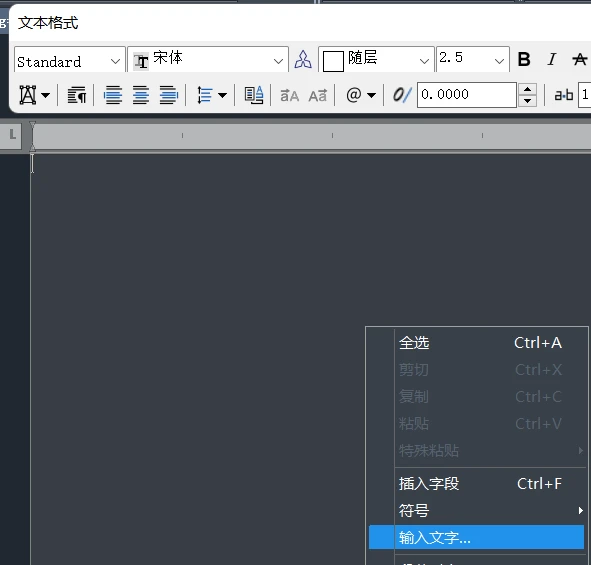Align text right
591x565 pixels.
(x=168, y=95)
